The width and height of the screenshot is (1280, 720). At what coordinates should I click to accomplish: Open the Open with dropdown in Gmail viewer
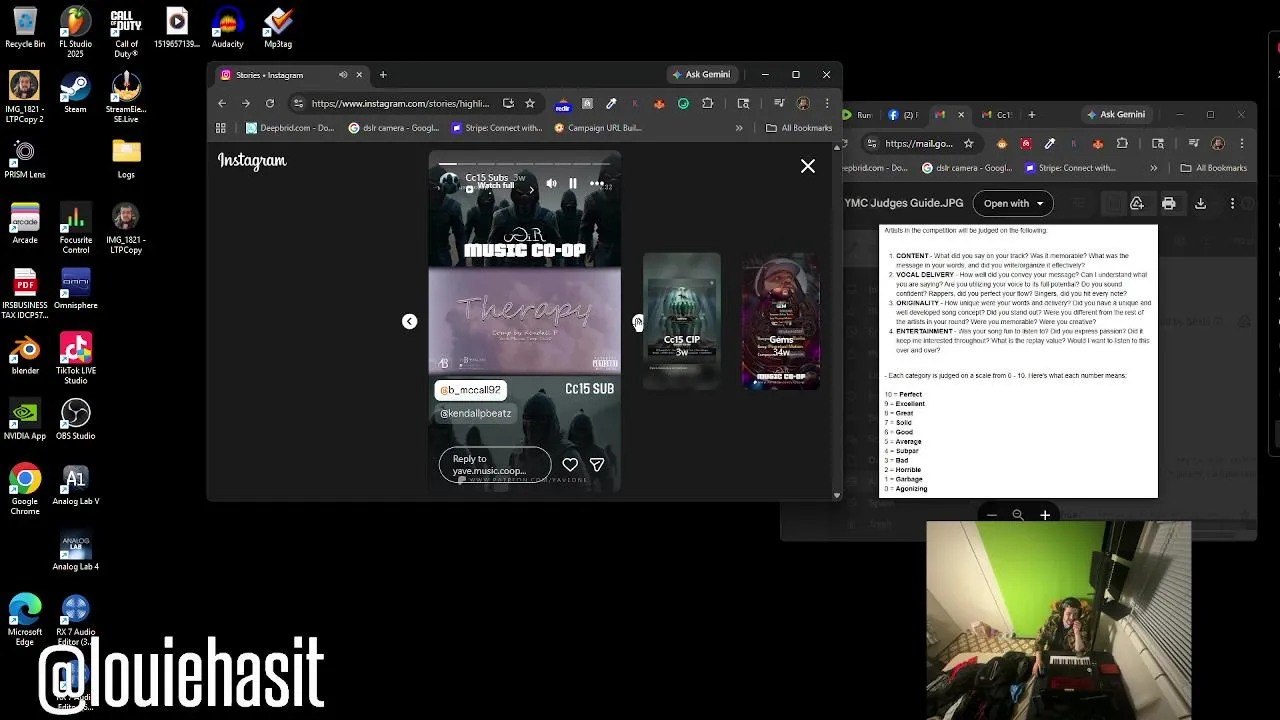(1013, 203)
